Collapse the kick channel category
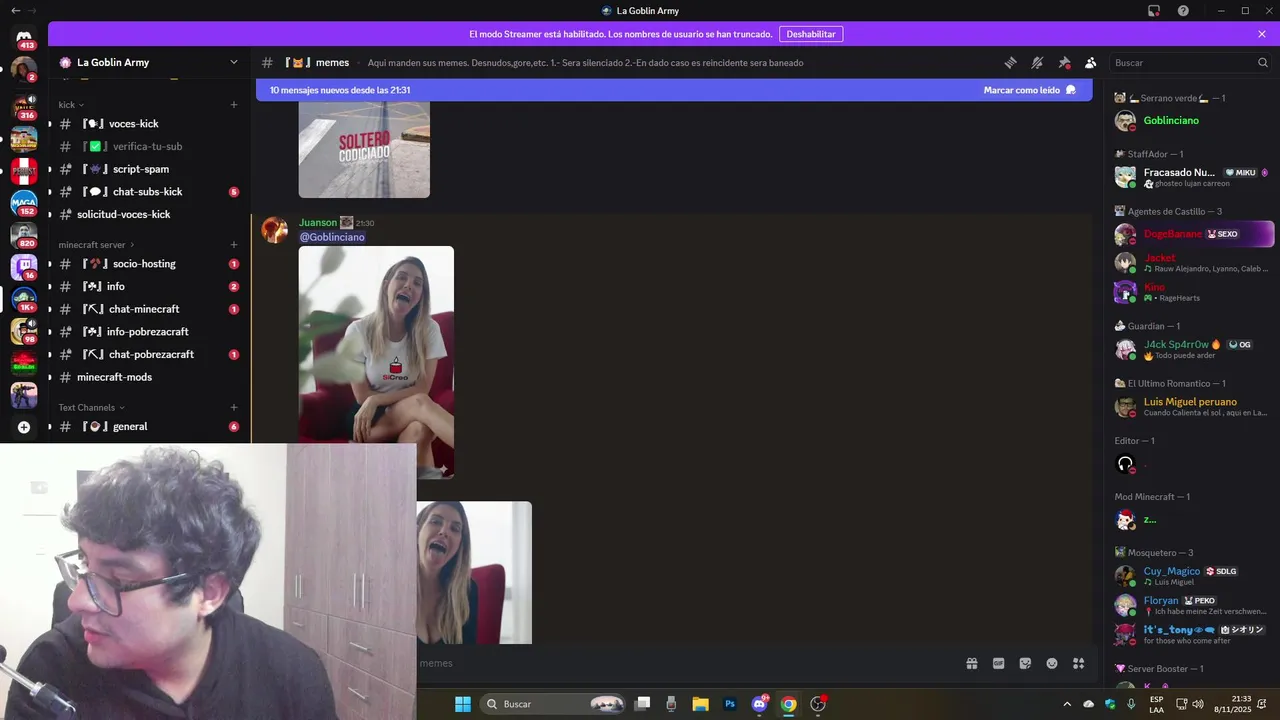Screen dimensions: 1280x720 pos(71,104)
